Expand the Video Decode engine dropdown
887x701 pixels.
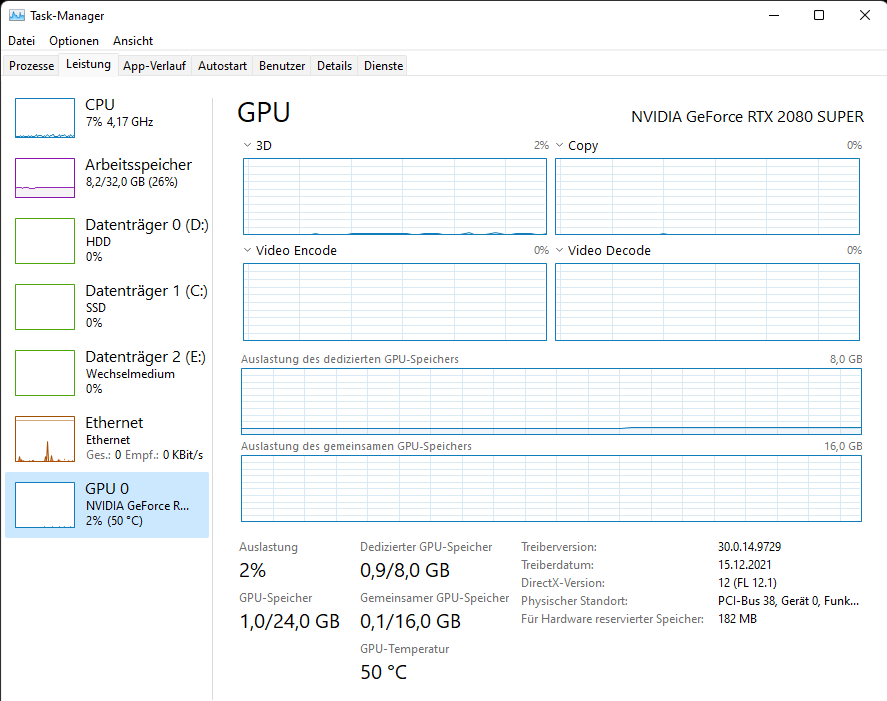click(x=559, y=250)
